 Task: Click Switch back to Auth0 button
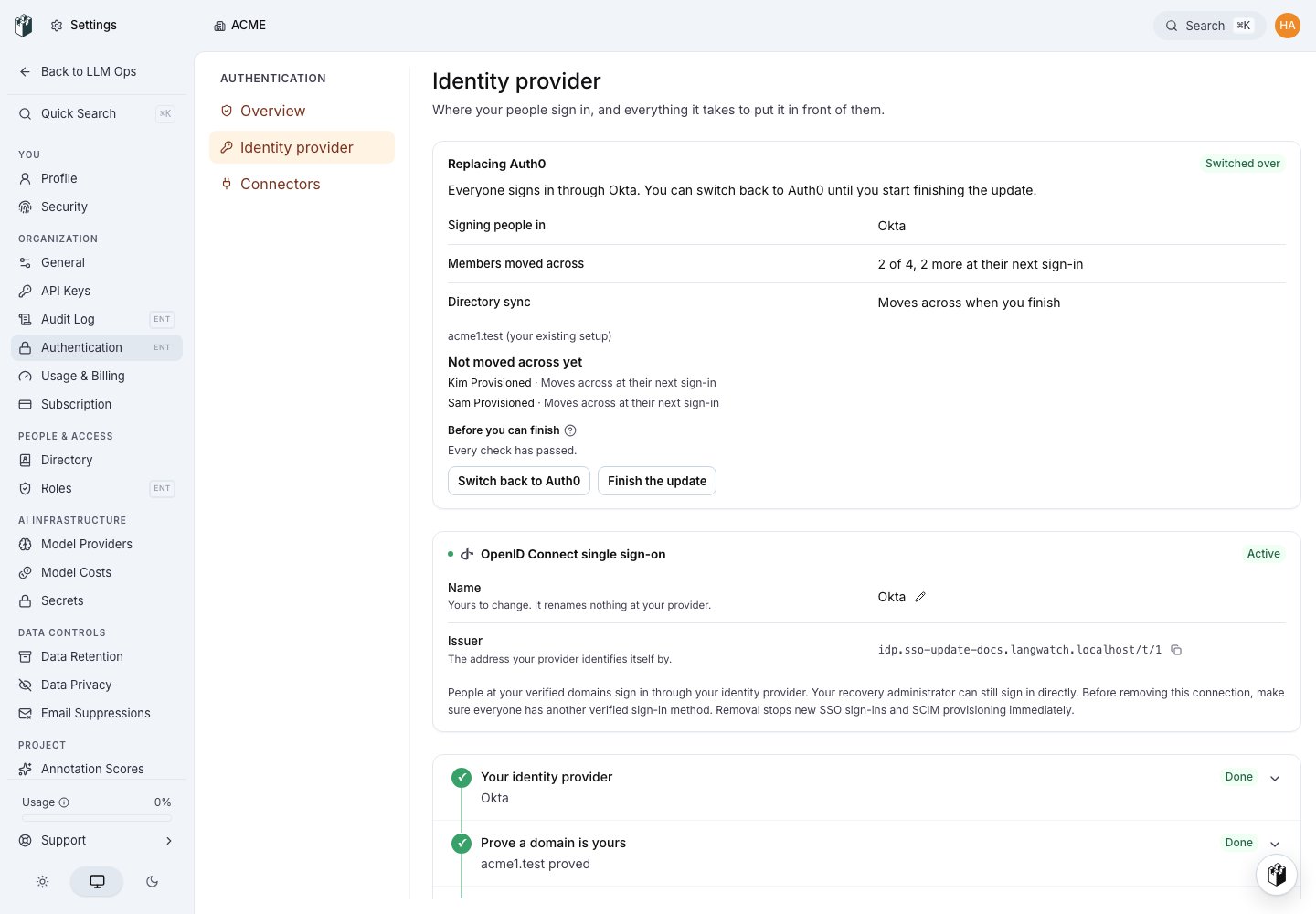pyautogui.click(x=519, y=481)
